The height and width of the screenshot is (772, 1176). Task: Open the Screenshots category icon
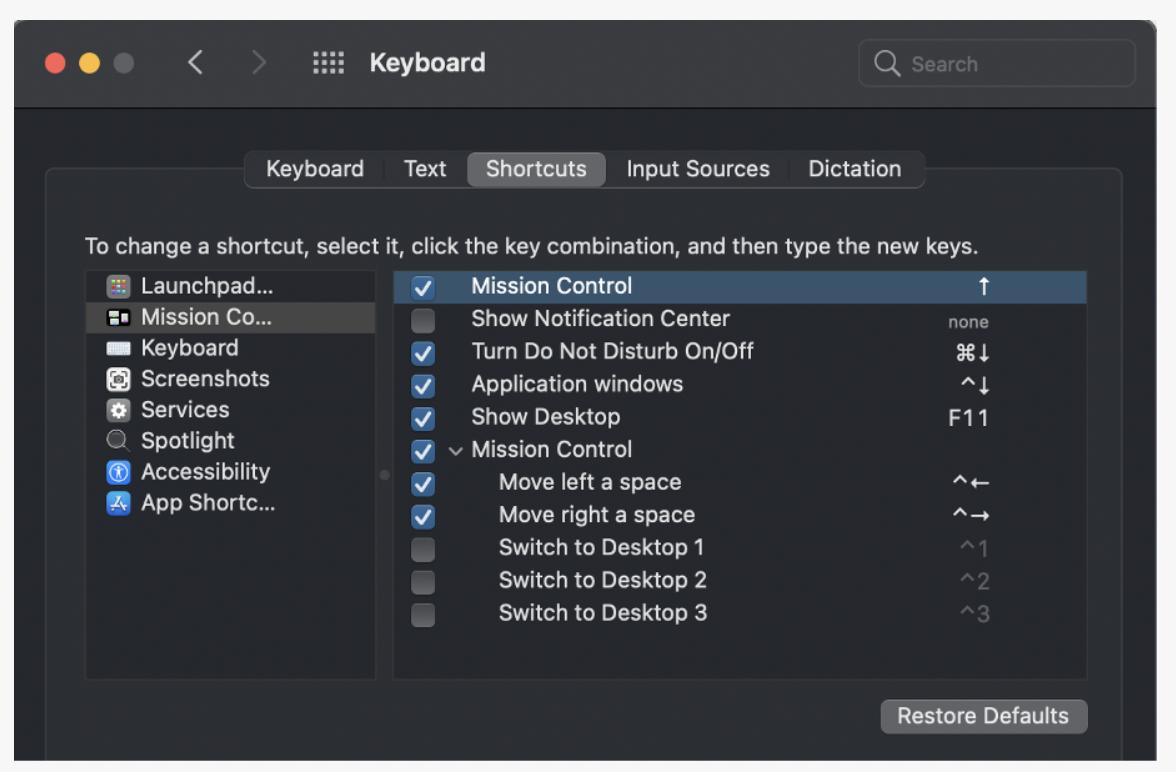point(119,380)
